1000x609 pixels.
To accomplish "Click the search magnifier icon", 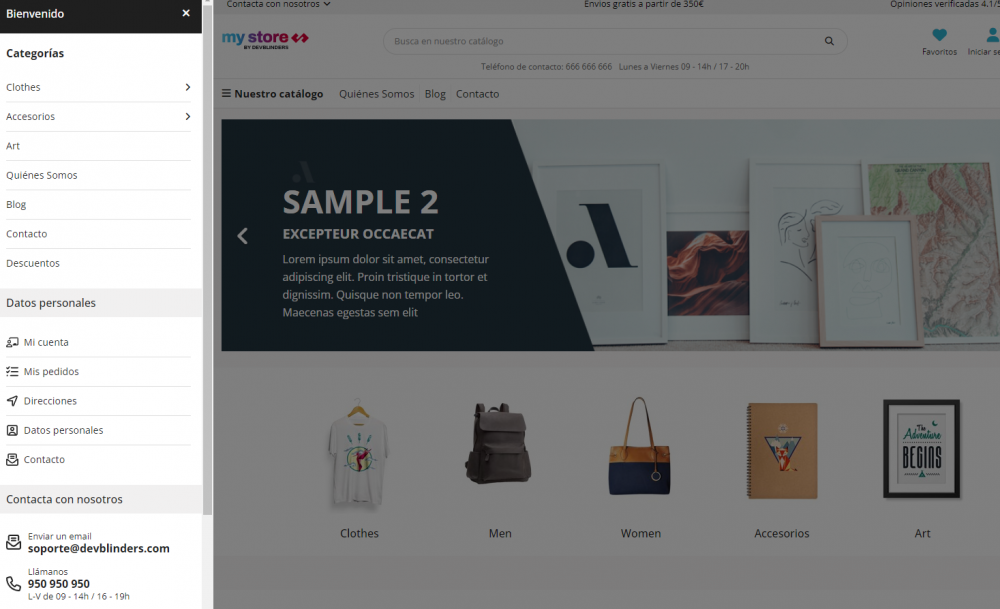I will 829,41.
